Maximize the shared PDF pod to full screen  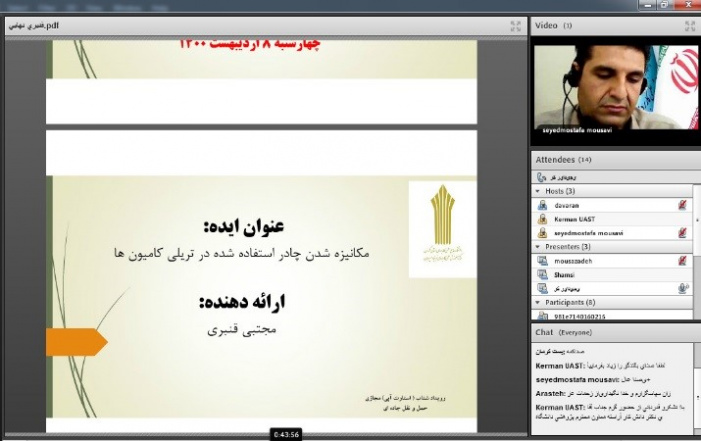tap(515, 26)
